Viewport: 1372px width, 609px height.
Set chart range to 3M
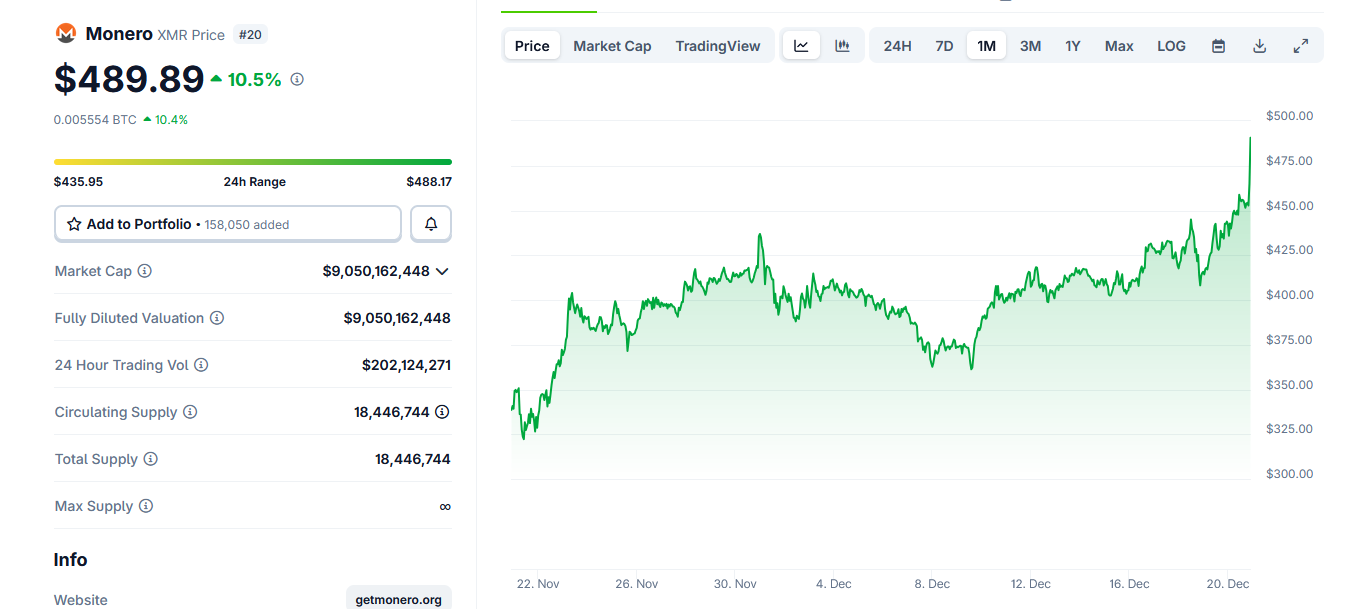click(1030, 46)
